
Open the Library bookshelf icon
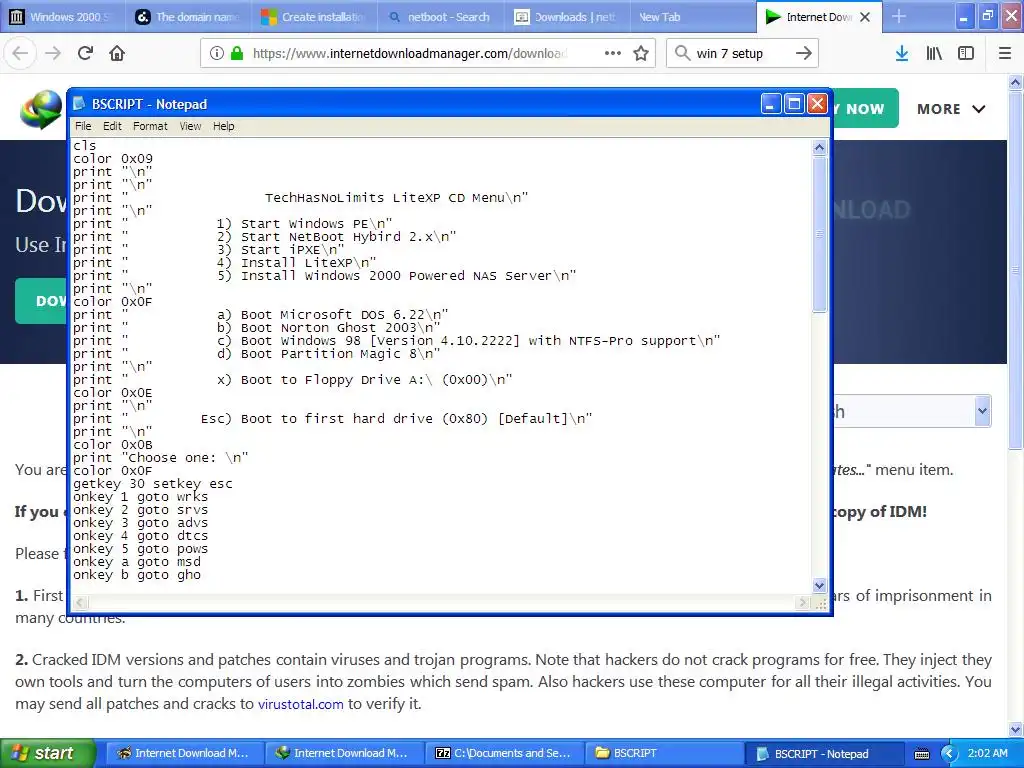[x=934, y=53]
